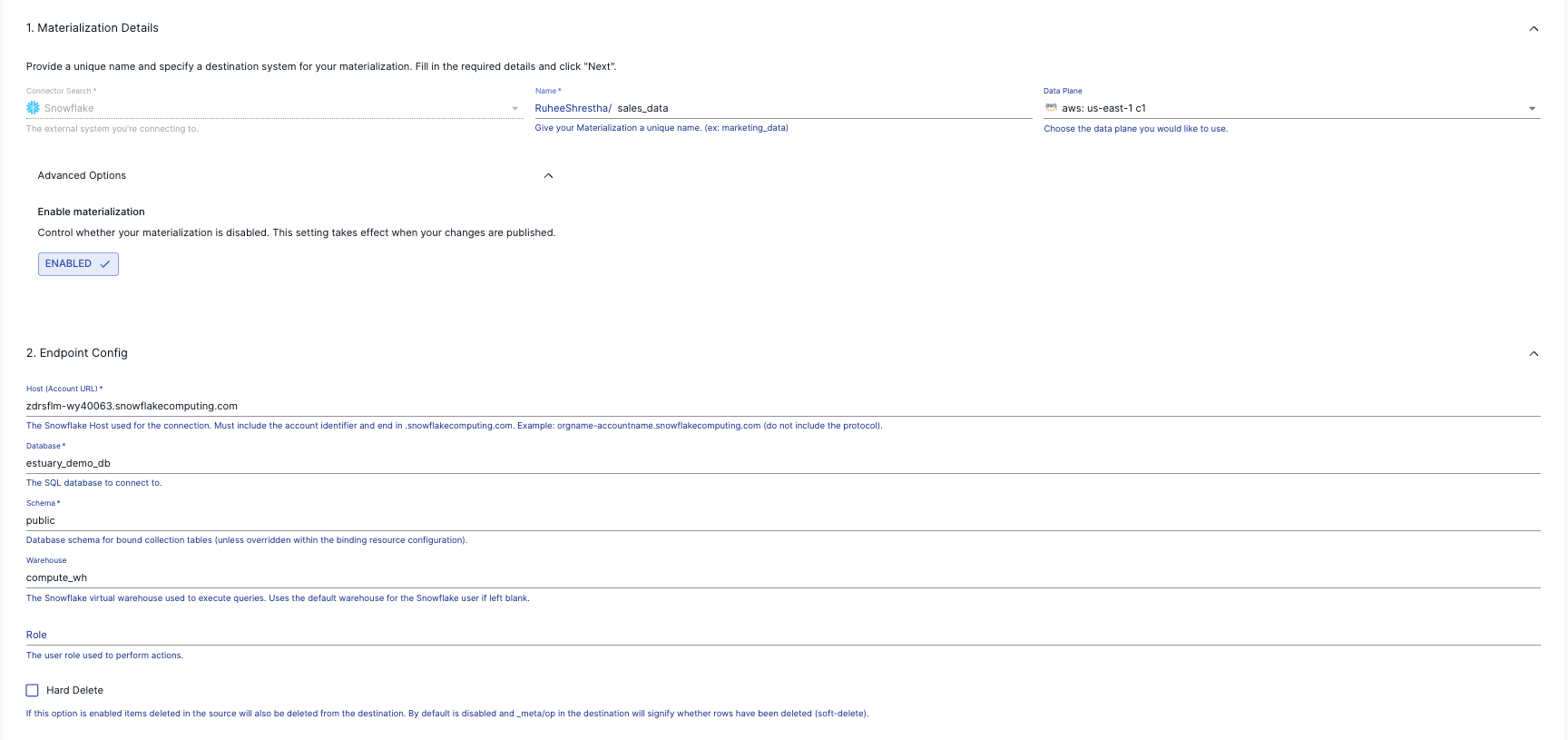Toggle the ENABLED materialization button
Image resolution: width=1568 pixels, height=740 pixels.
pos(78,264)
